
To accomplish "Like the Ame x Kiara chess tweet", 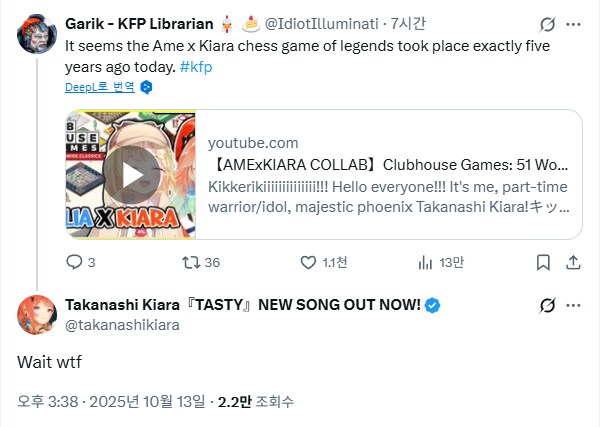I will pyautogui.click(x=309, y=262).
